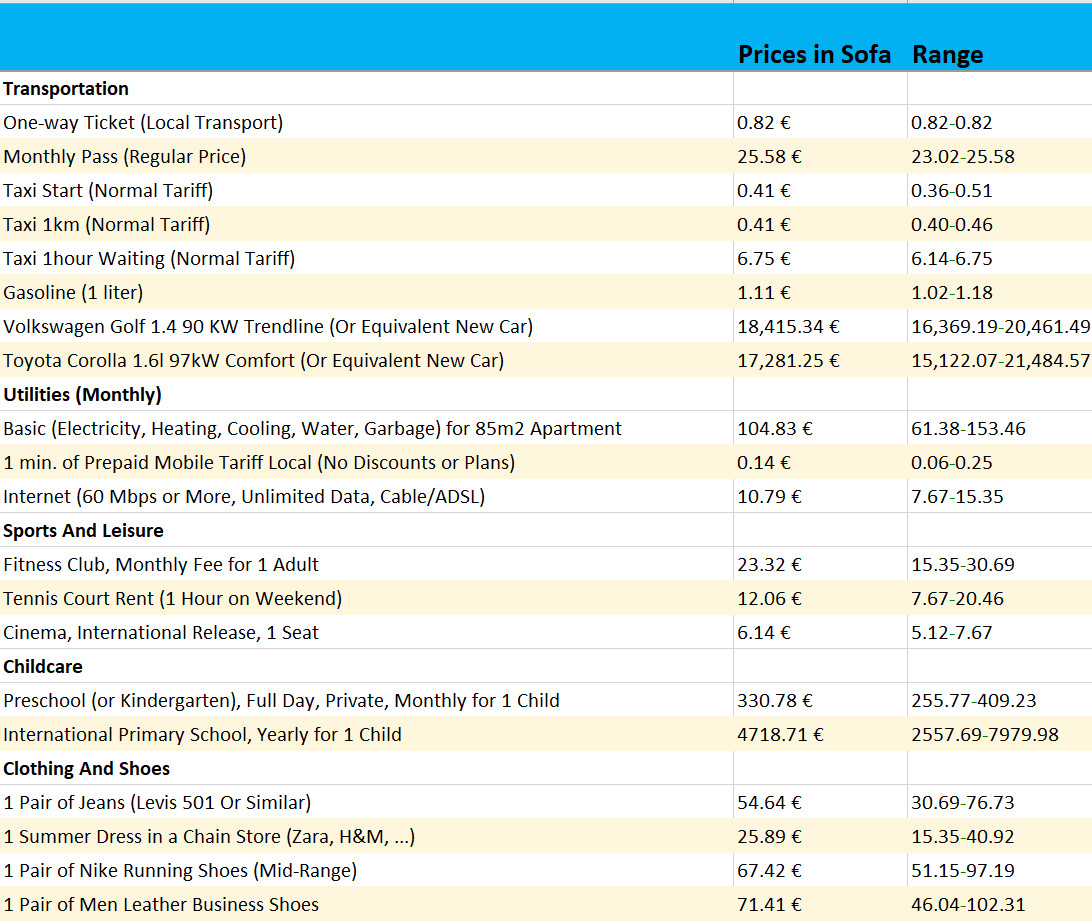Select the Monthly Pass (Regular Price) row label

(125, 157)
